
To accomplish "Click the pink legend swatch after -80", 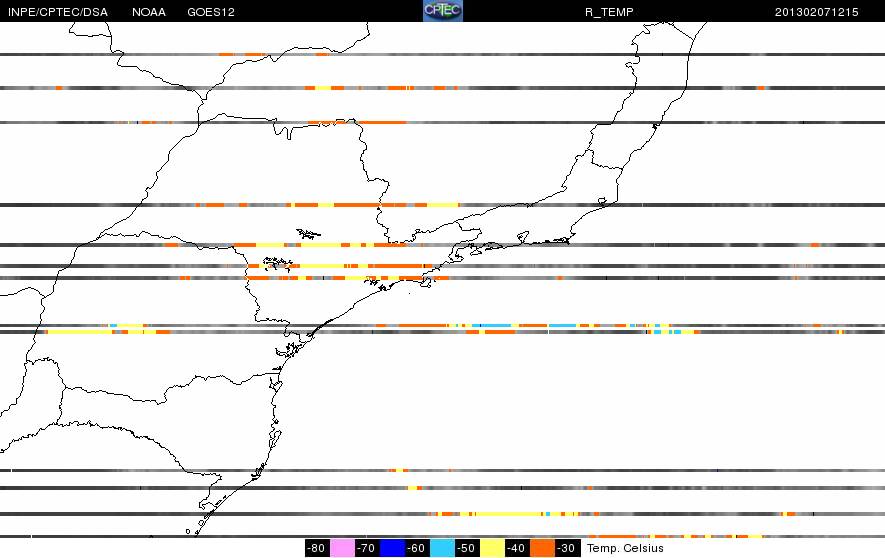I will 342,548.
